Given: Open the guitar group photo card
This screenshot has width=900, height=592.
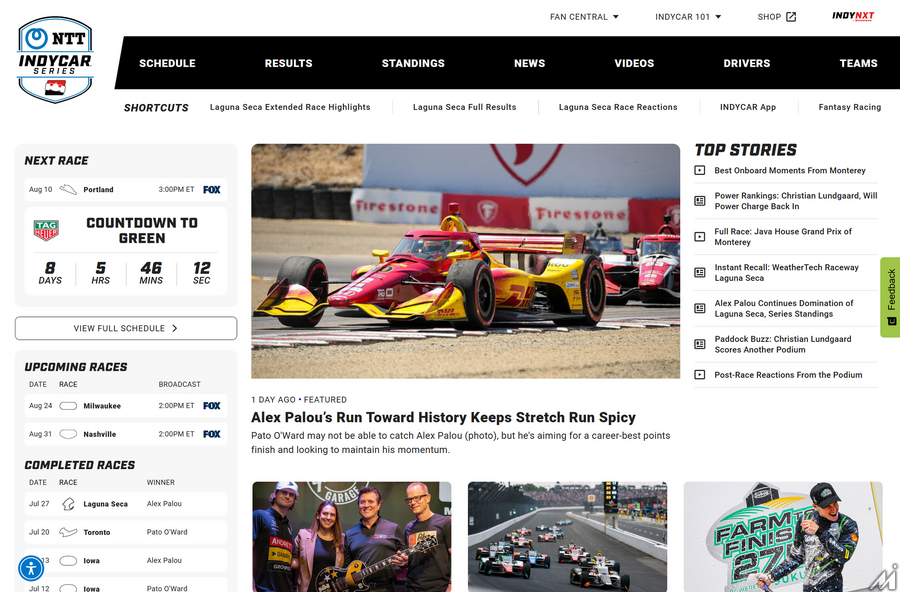Looking at the screenshot, I should (x=351, y=537).
